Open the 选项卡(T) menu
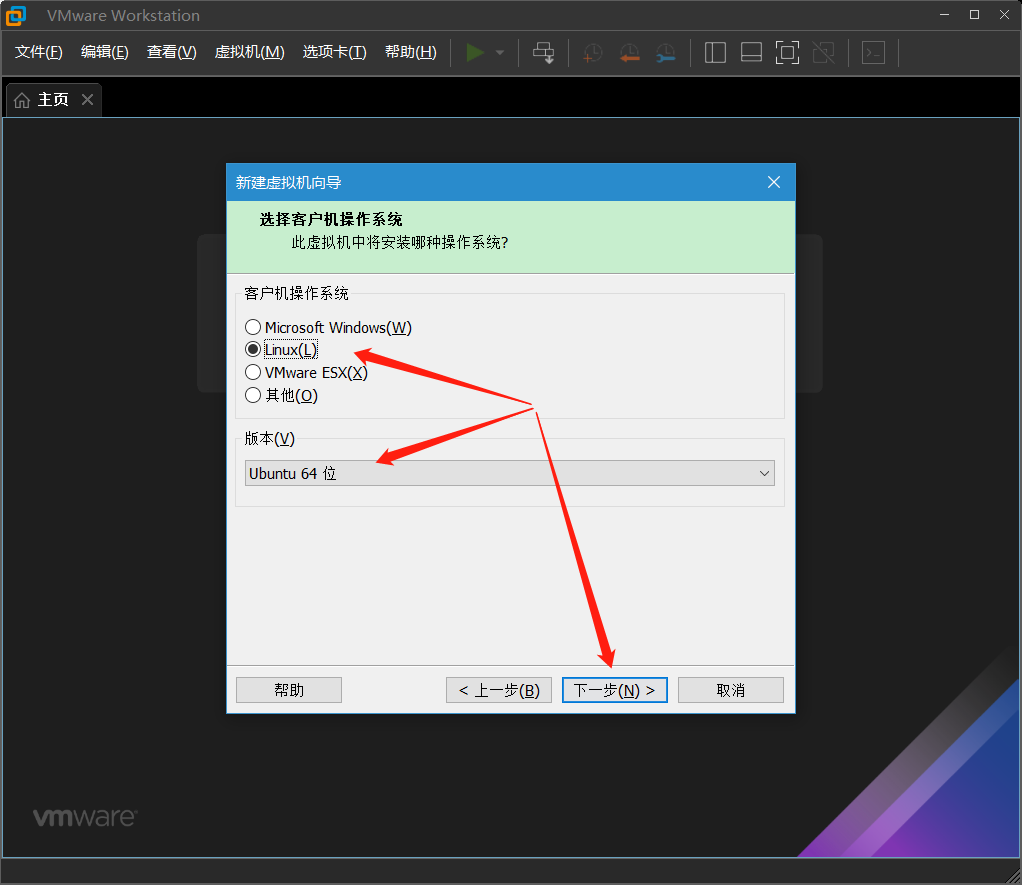Image resolution: width=1022 pixels, height=885 pixels. coord(334,52)
